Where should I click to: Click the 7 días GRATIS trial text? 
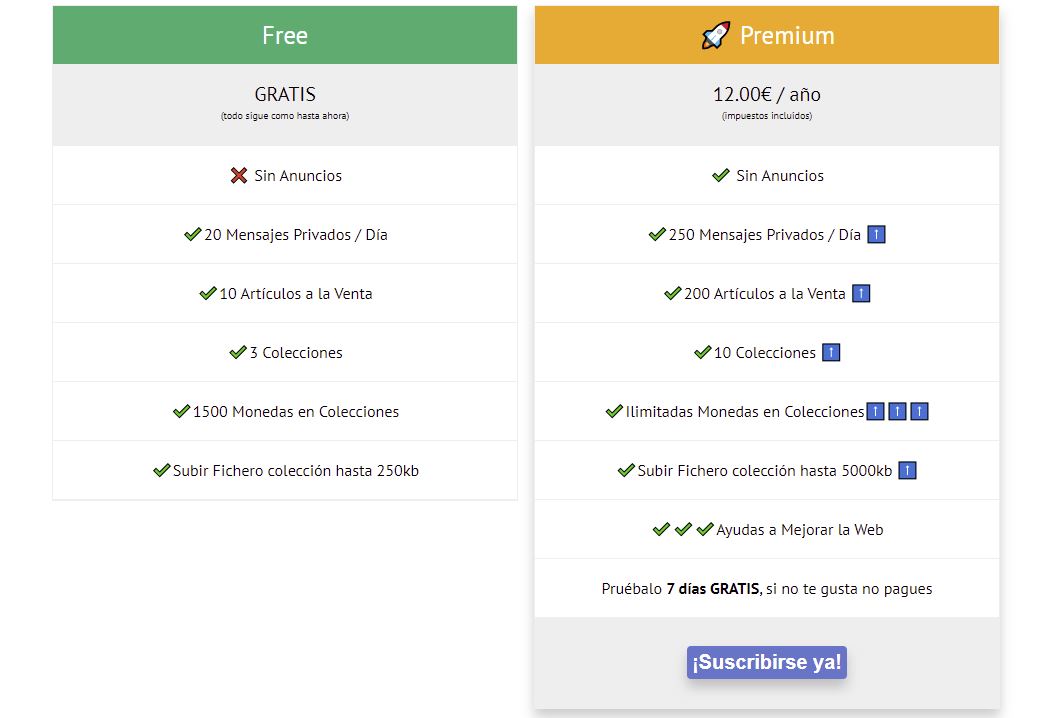tap(713, 589)
